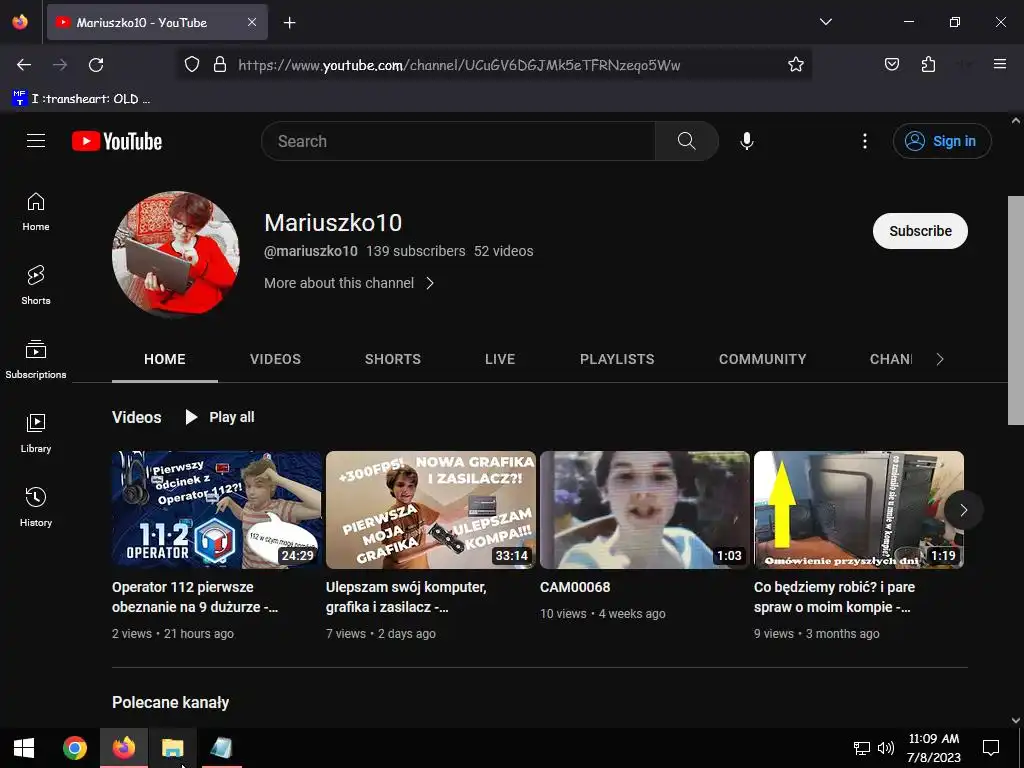
Task: Open Shorts in the sidebar
Action: (36, 285)
